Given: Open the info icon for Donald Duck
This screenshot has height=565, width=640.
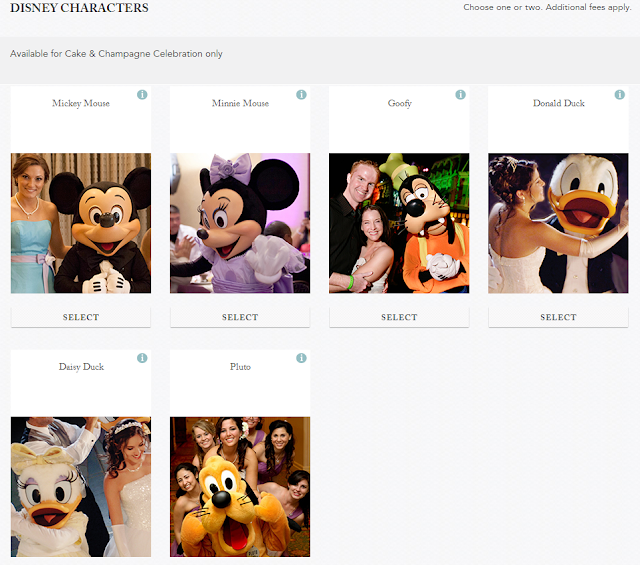Looking at the screenshot, I should pyautogui.click(x=620, y=95).
